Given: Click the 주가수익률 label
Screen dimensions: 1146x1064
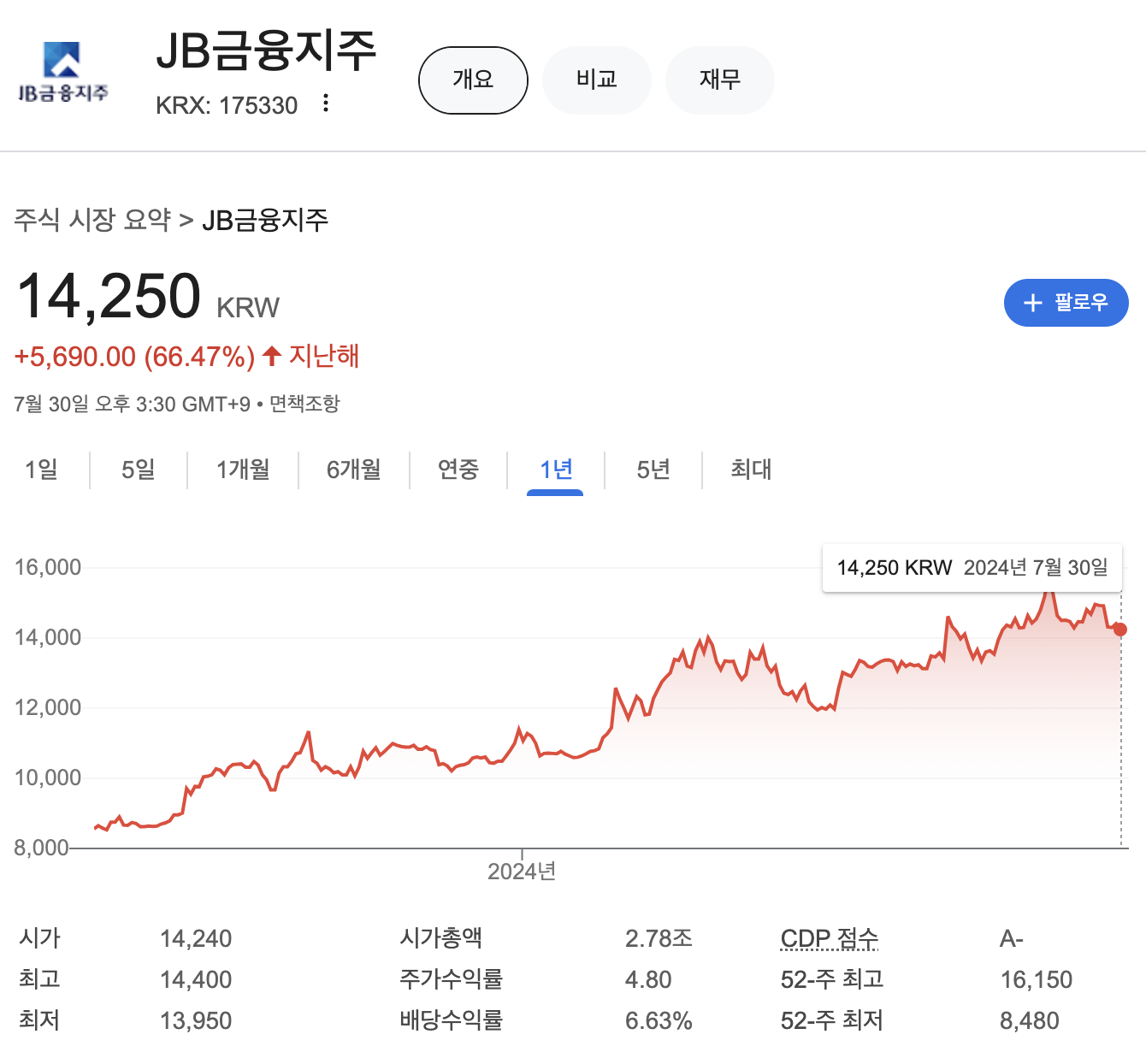Looking at the screenshot, I should point(451,979).
